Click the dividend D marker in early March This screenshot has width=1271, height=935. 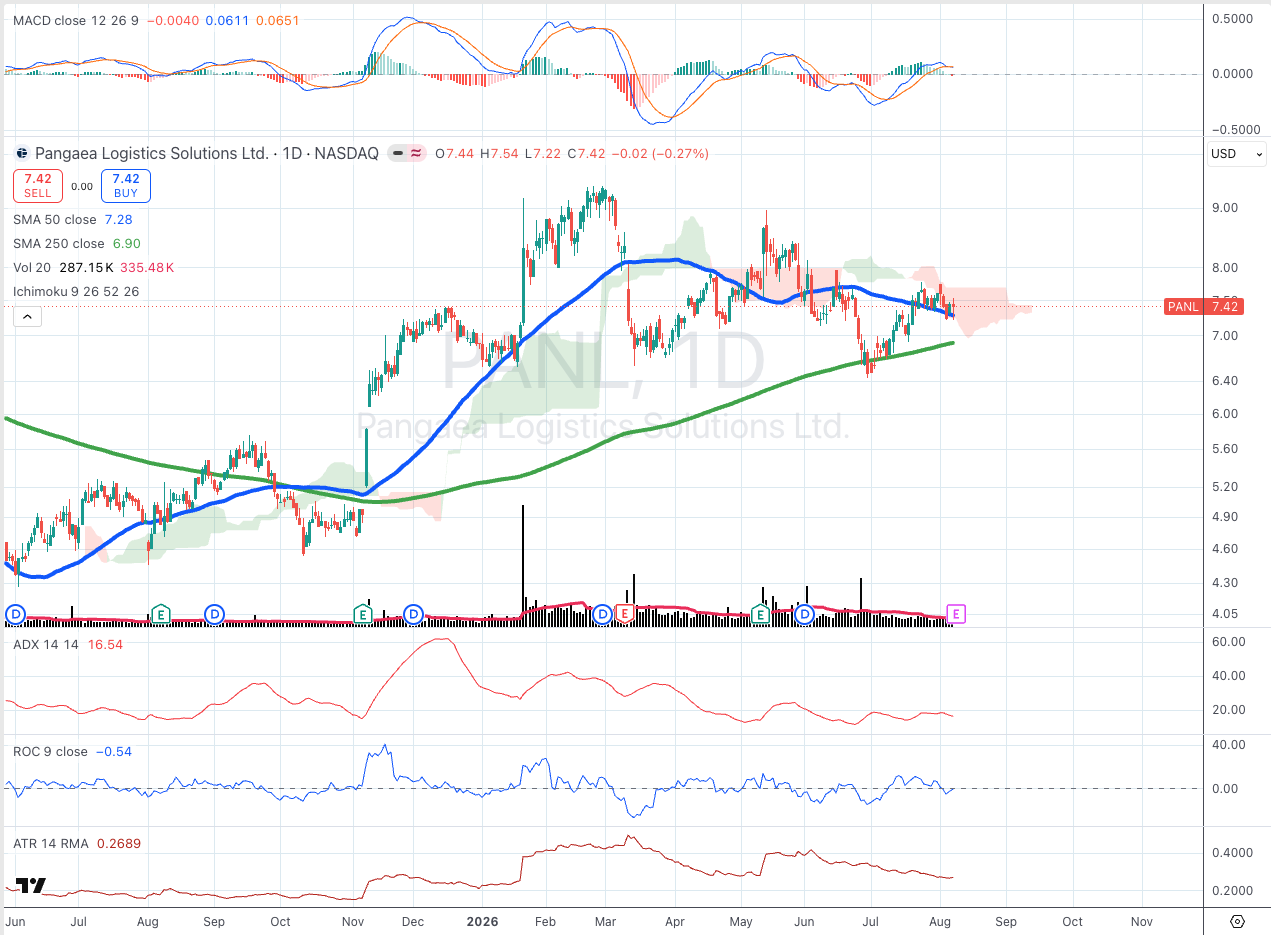[x=602, y=613]
